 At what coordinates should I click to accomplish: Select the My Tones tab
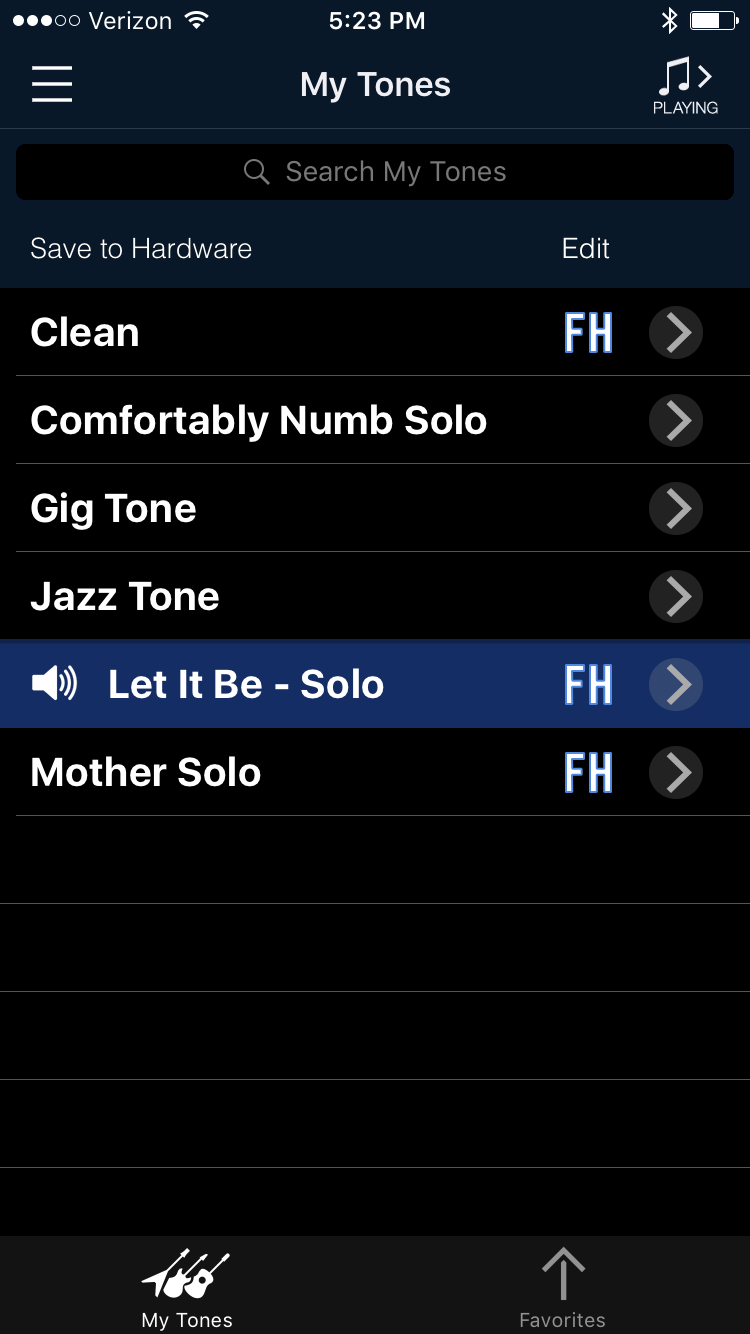[x=187, y=1288]
